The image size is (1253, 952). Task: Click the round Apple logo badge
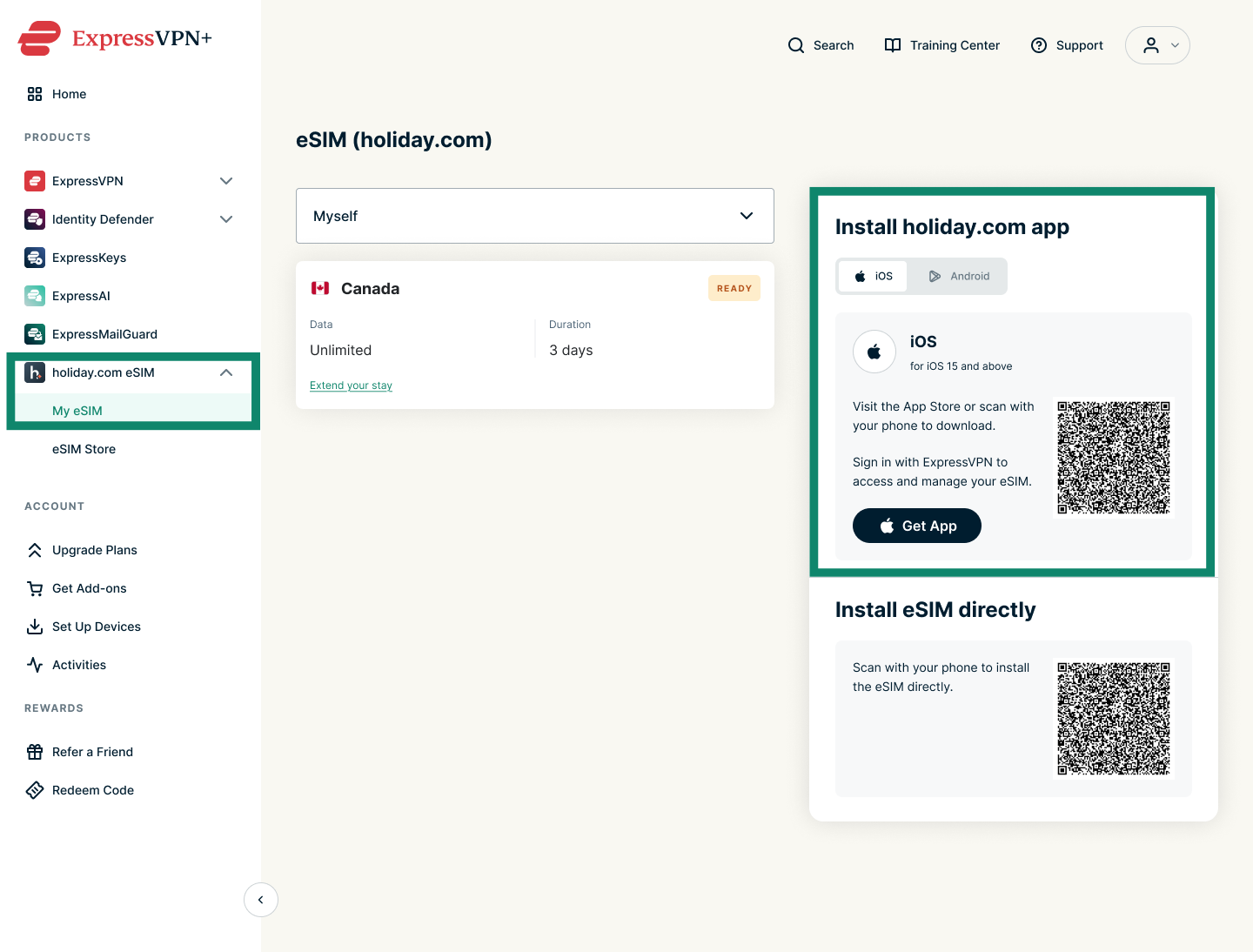pyautogui.click(x=874, y=352)
